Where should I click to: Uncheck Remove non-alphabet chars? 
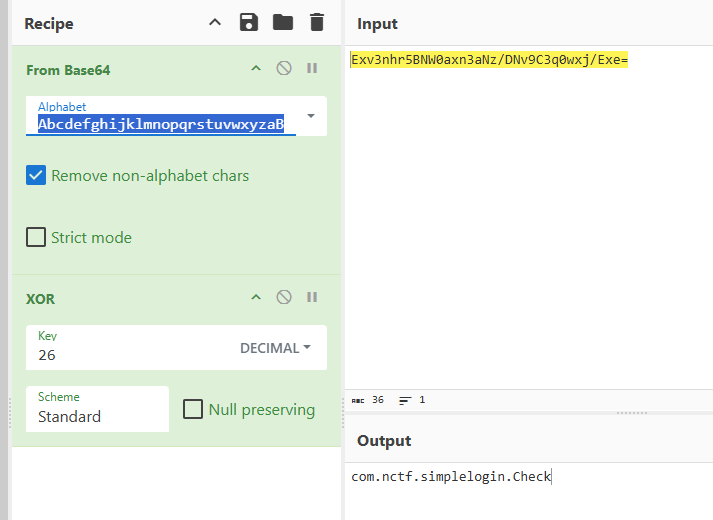(x=36, y=176)
